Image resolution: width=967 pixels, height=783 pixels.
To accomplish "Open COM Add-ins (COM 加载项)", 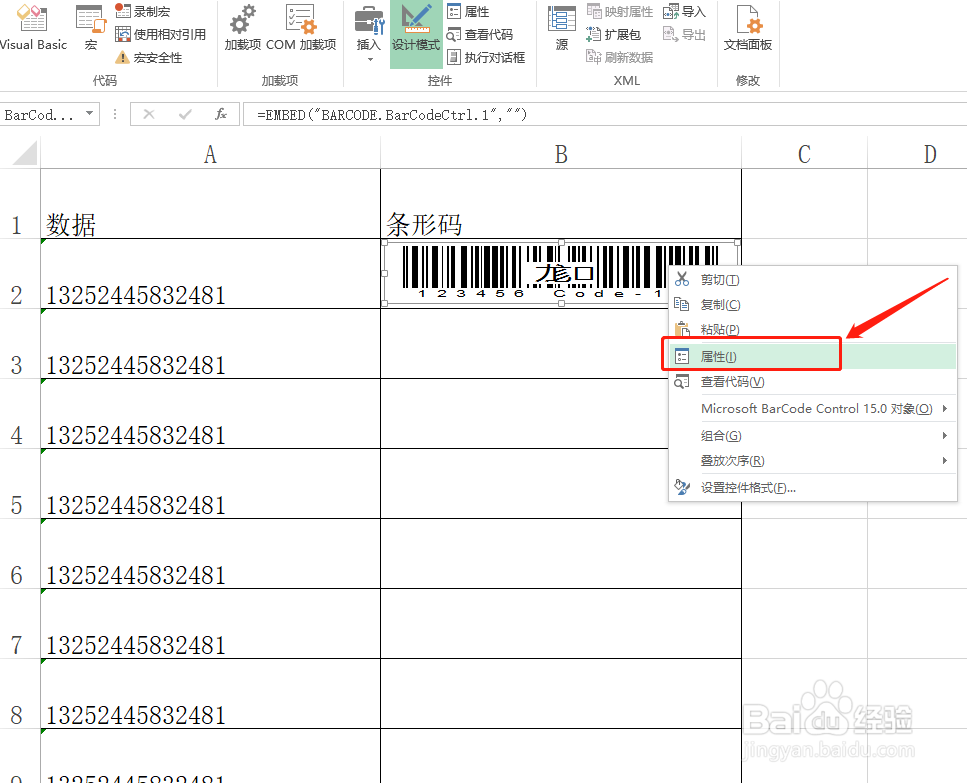I will tap(301, 28).
